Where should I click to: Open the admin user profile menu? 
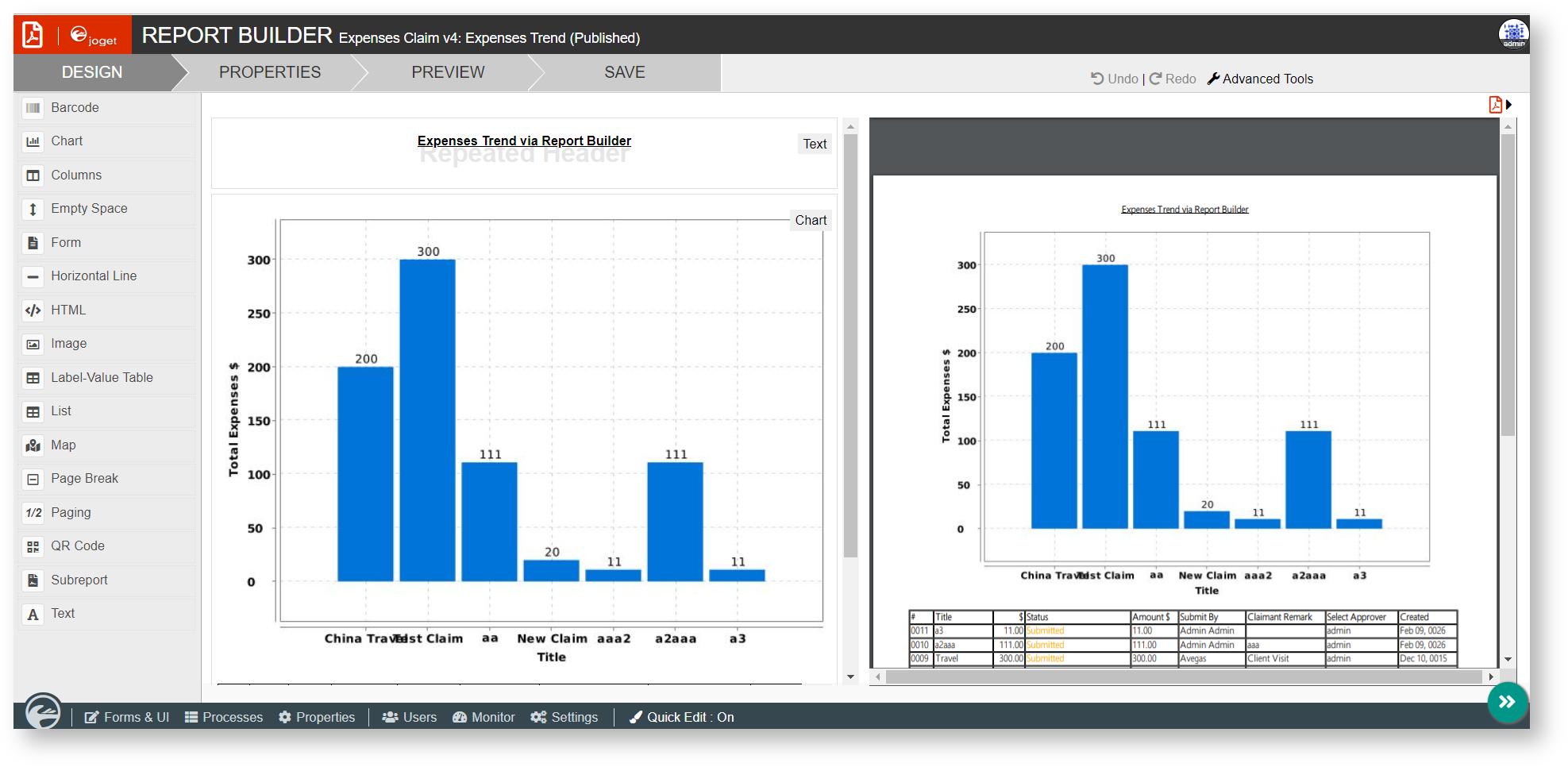click(x=1513, y=34)
